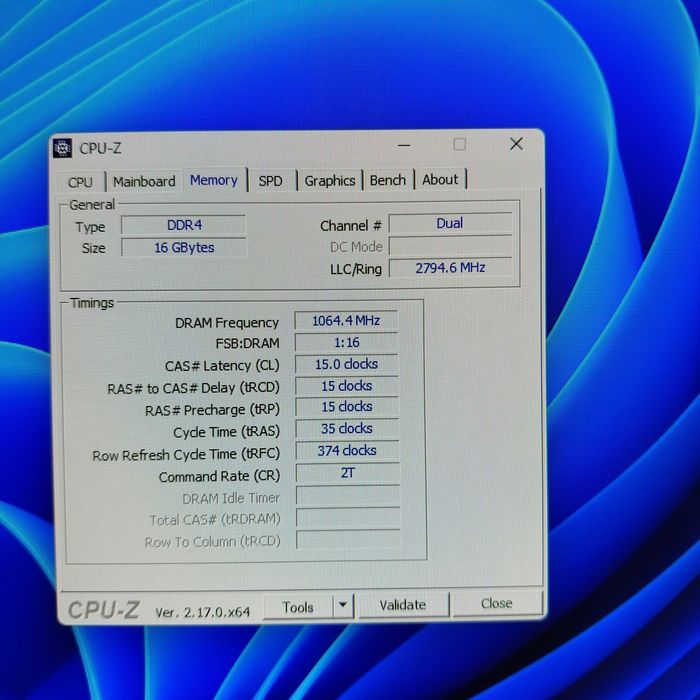Click the Tools button
Screen dimensions: 700x700
pyautogui.click(x=298, y=607)
